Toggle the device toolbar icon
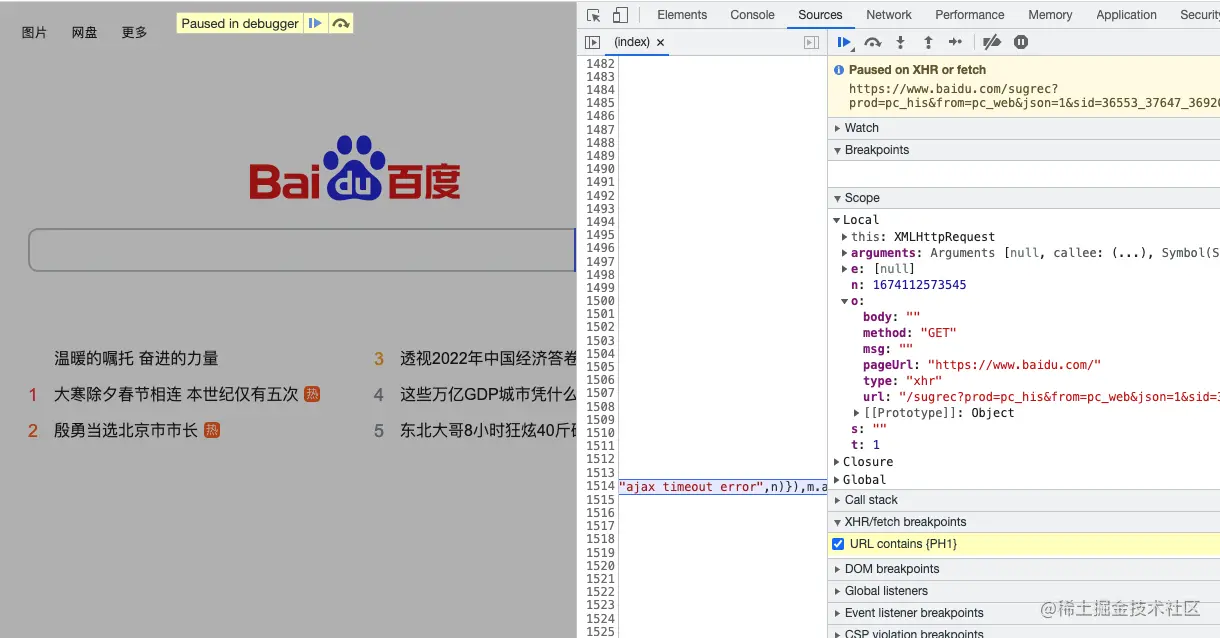1220x638 pixels. [620, 15]
